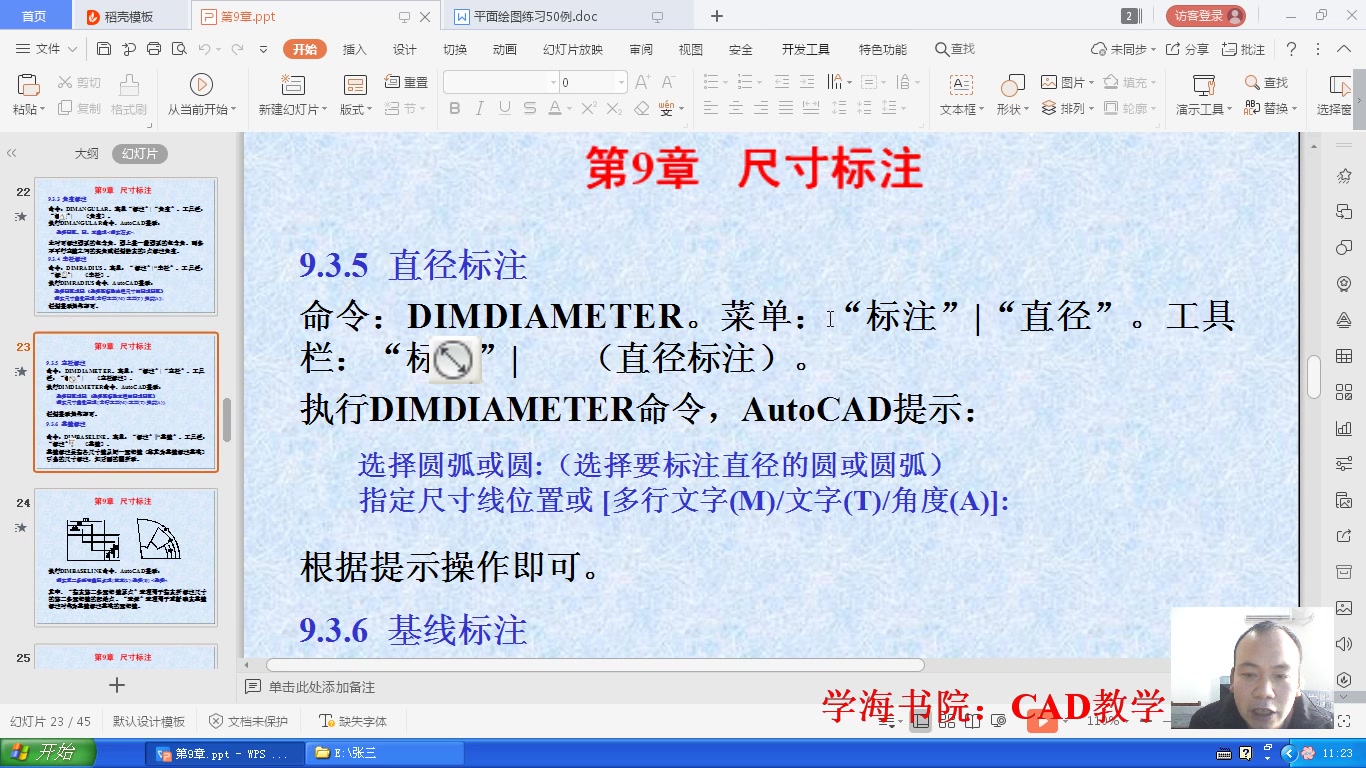
Task: Toggle bold formatting on selected text
Action: pos(455,107)
